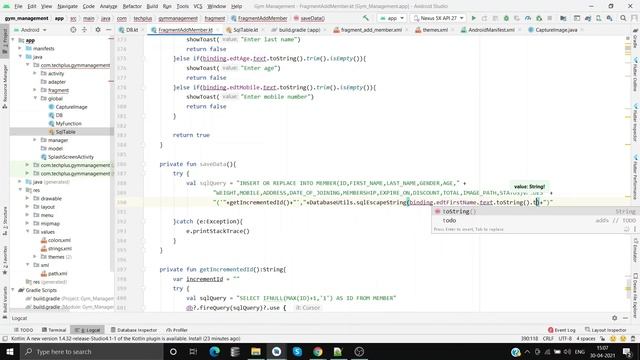Click the collapse-all icon in Project panel

84,30
